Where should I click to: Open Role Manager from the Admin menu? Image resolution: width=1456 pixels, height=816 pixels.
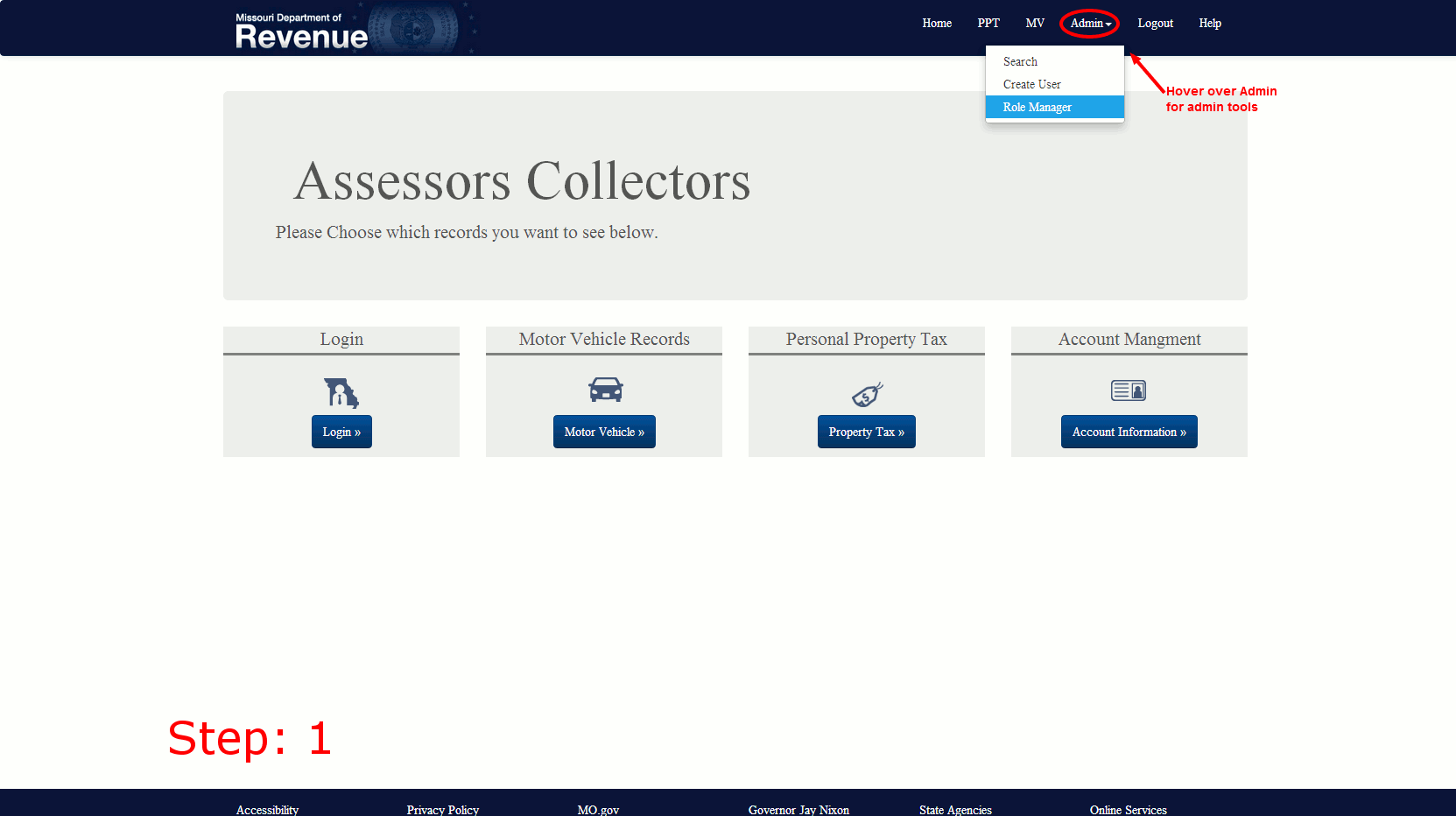[1037, 108]
